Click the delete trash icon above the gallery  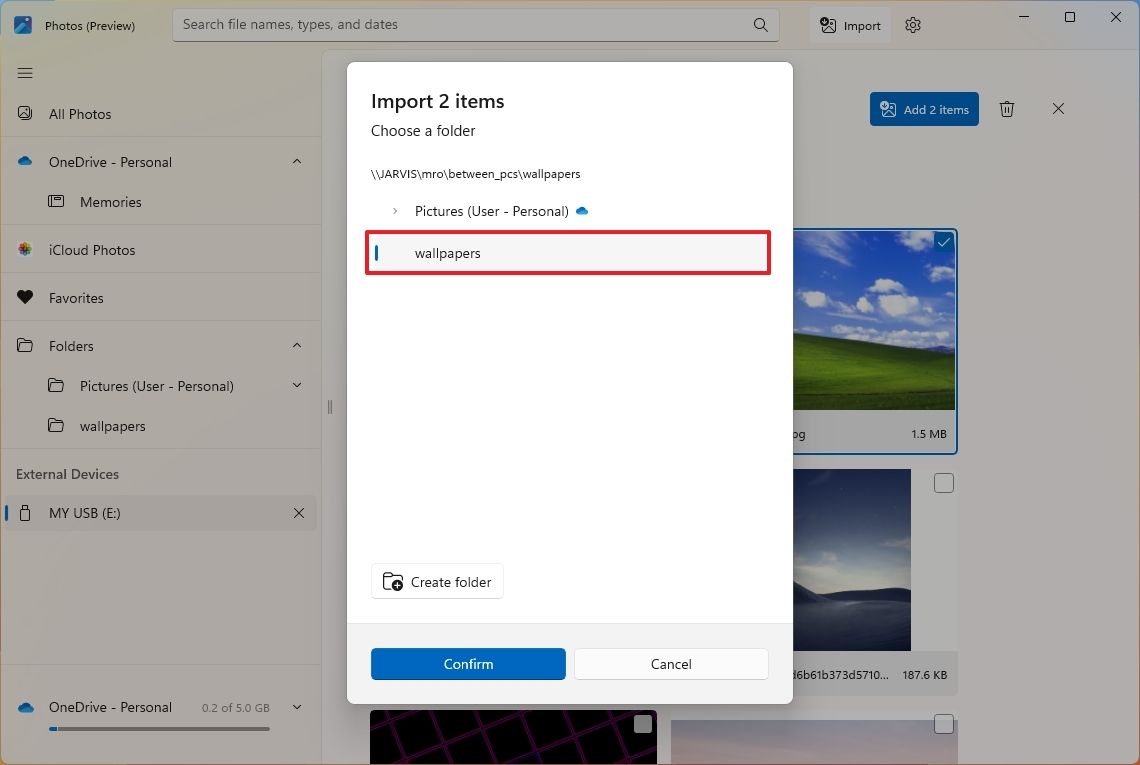[x=1007, y=109]
